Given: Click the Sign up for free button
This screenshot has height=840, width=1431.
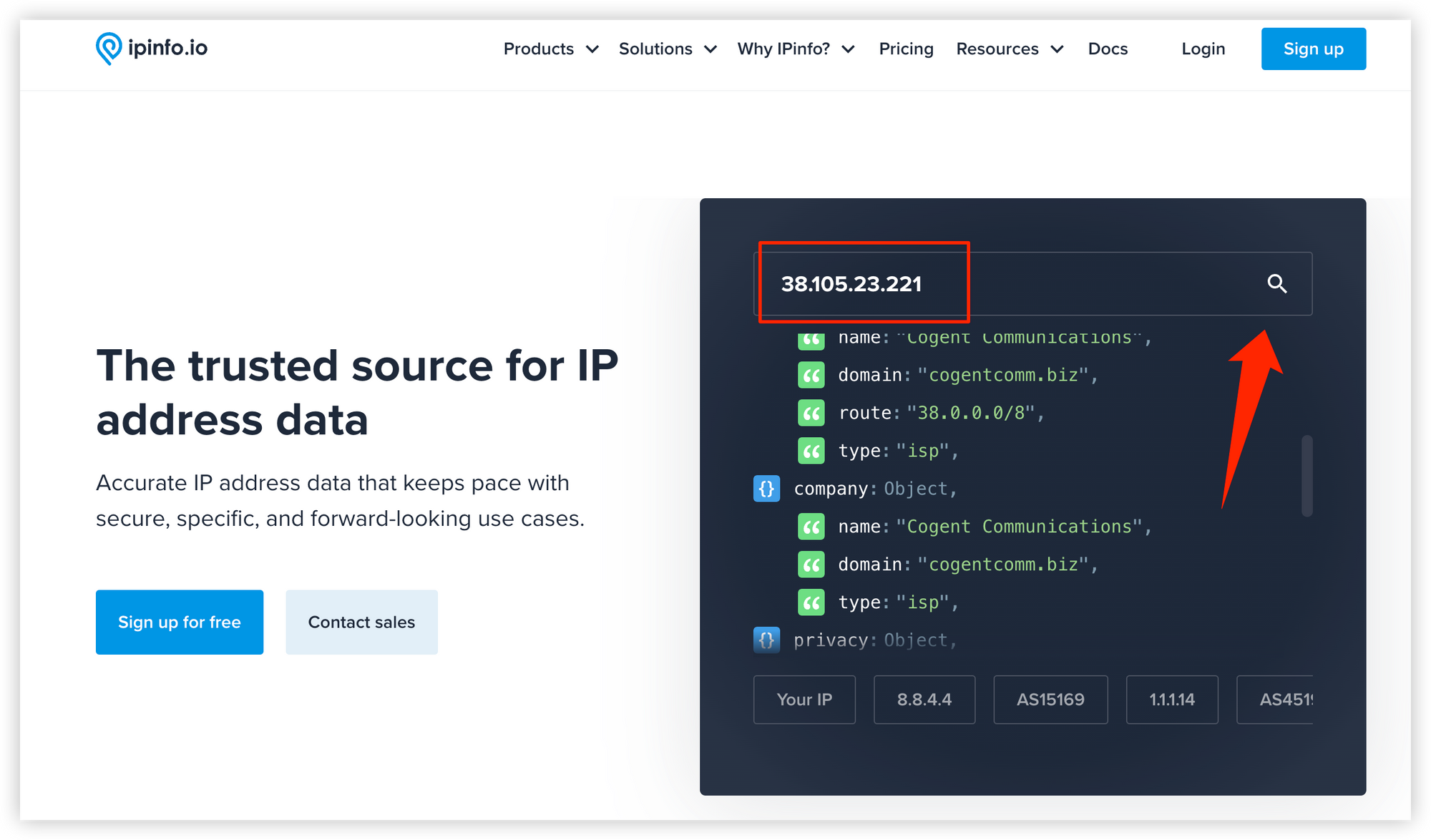Looking at the screenshot, I should point(180,621).
